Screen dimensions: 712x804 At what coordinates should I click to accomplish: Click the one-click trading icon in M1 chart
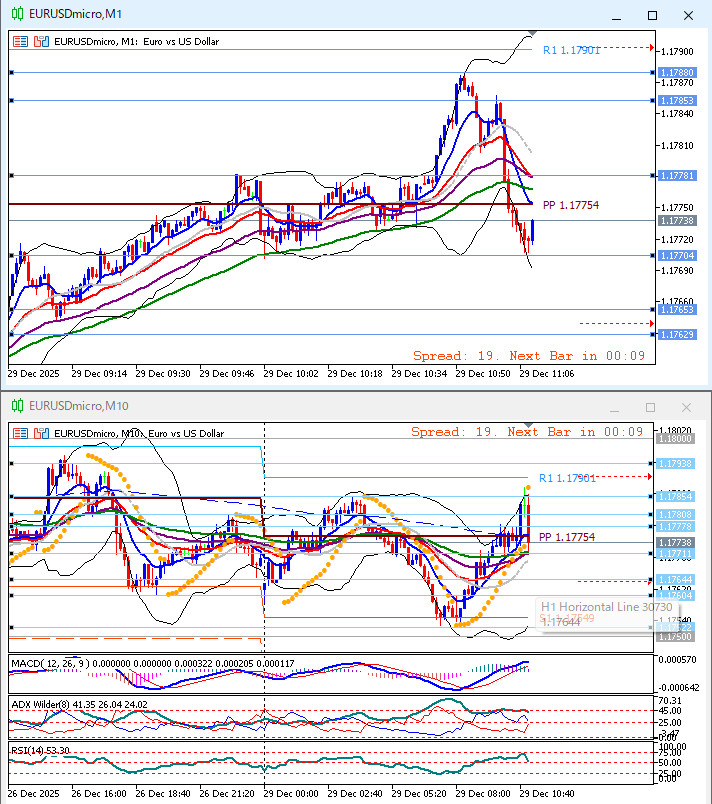[41, 42]
